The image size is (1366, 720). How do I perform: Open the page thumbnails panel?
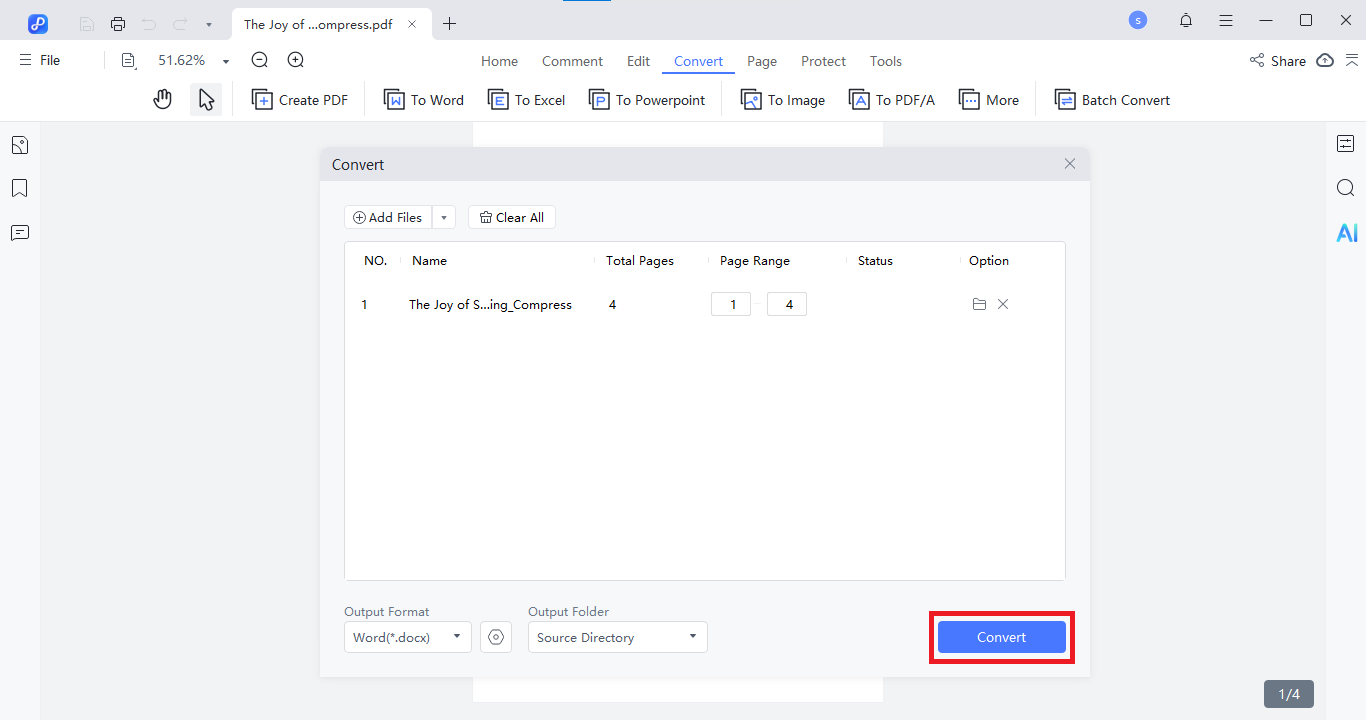coord(19,144)
